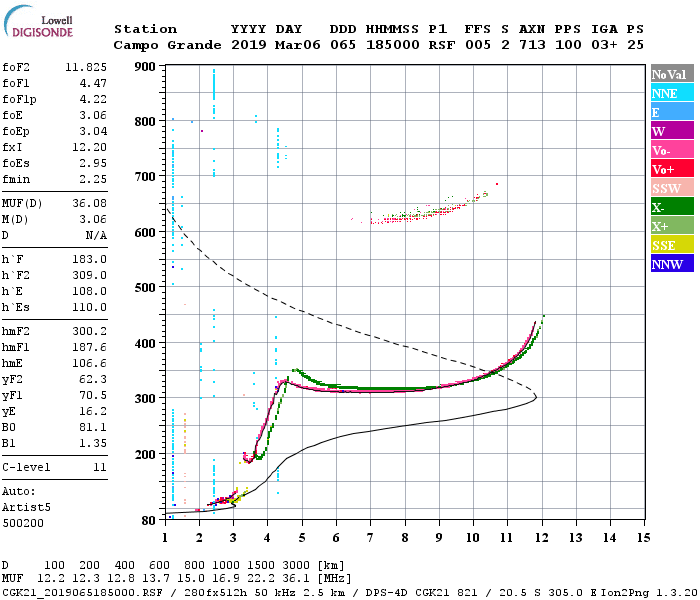Select the NNE cyan legend swatch
700x600 pixels.
tap(672, 93)
